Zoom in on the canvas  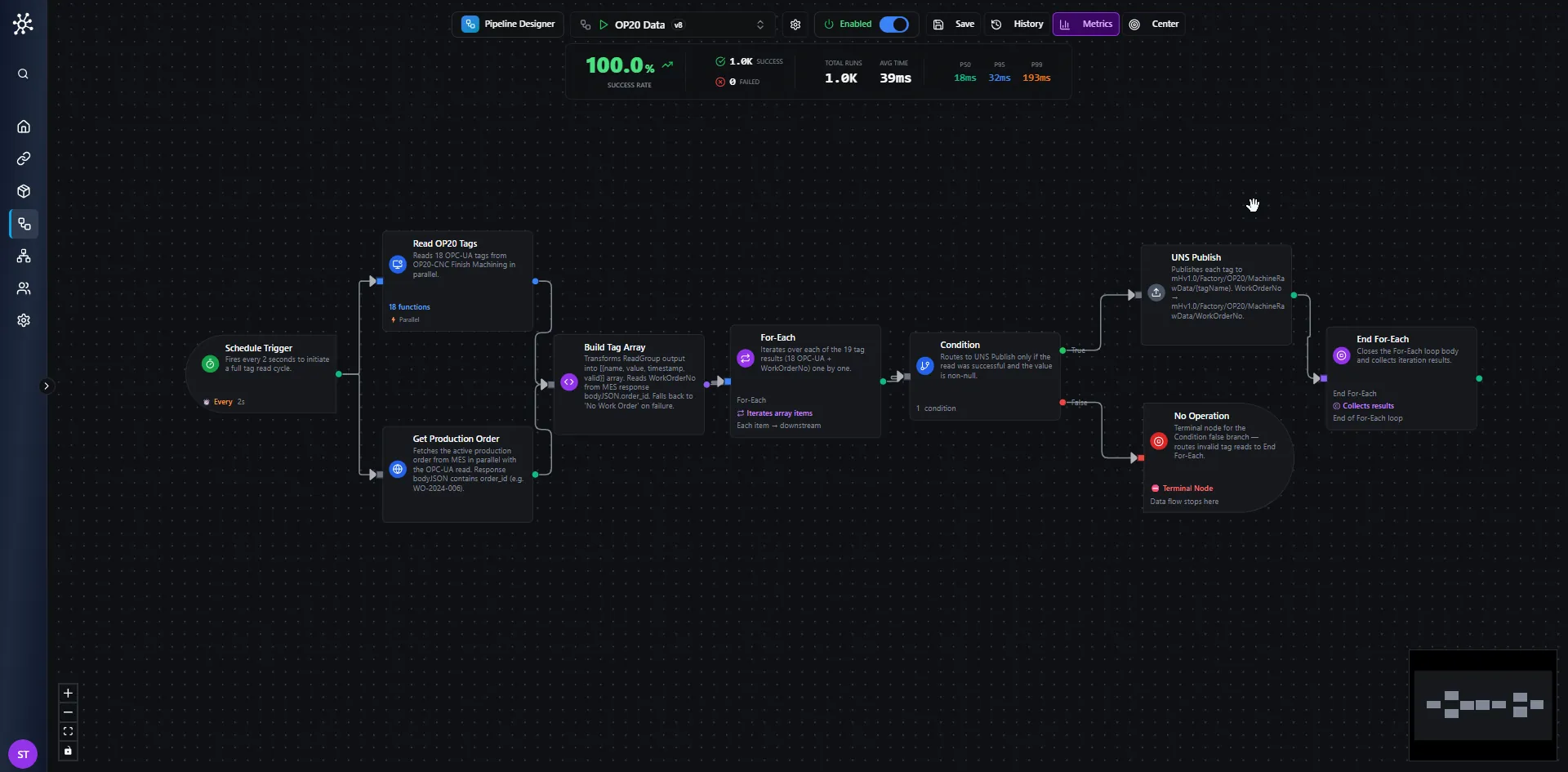[68, 693]
